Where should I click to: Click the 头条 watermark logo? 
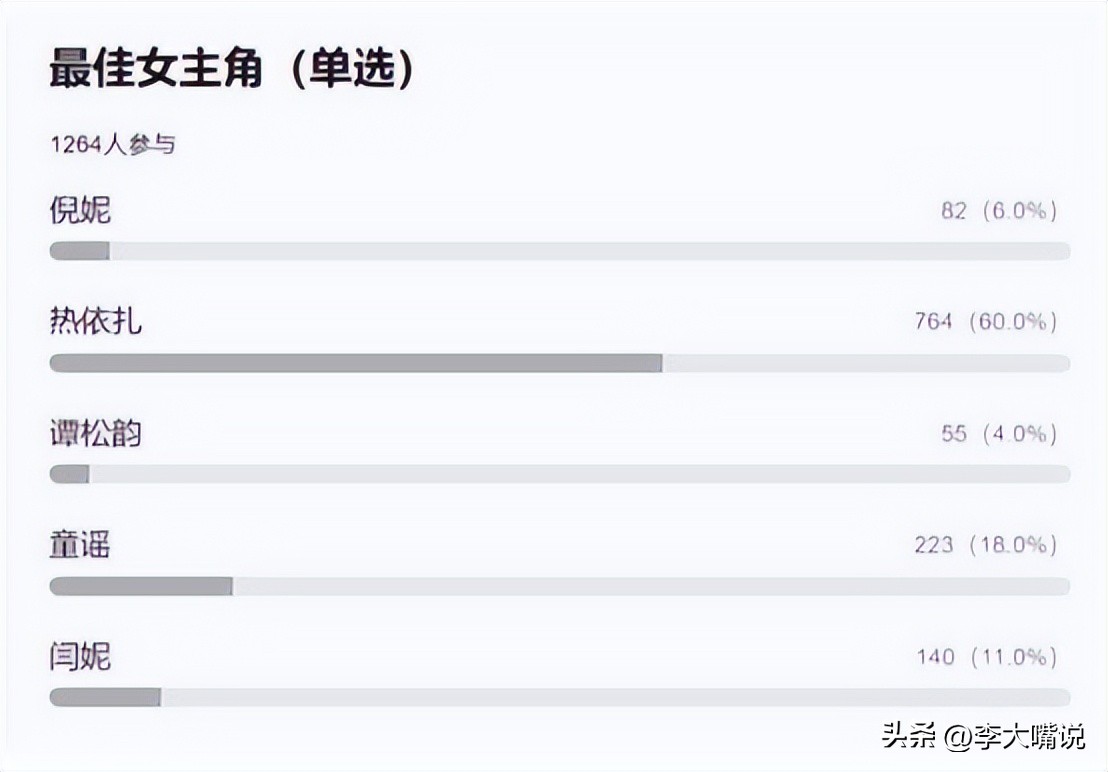click(908, 737)
